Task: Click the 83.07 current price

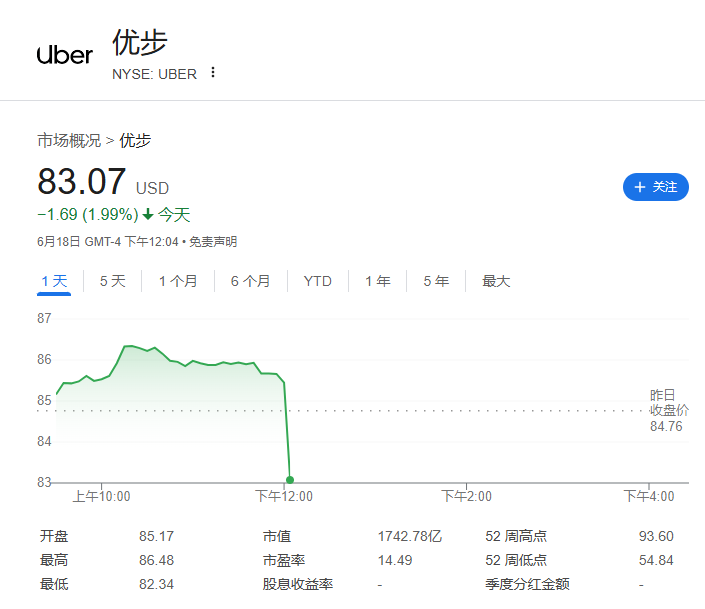Action: [x=81, y=181]
